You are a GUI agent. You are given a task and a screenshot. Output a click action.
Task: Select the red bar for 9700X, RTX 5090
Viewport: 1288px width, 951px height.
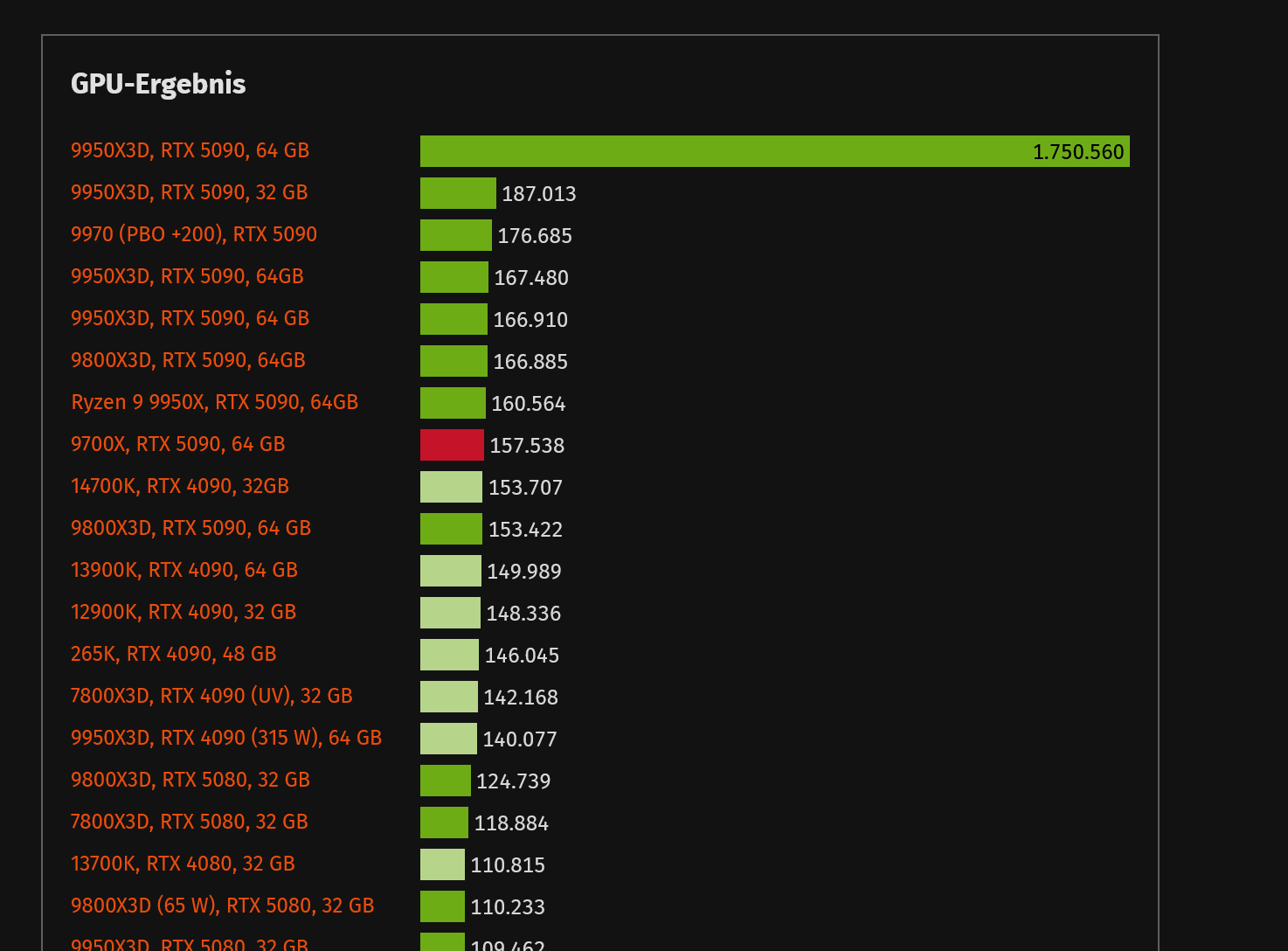coord(452,445)
